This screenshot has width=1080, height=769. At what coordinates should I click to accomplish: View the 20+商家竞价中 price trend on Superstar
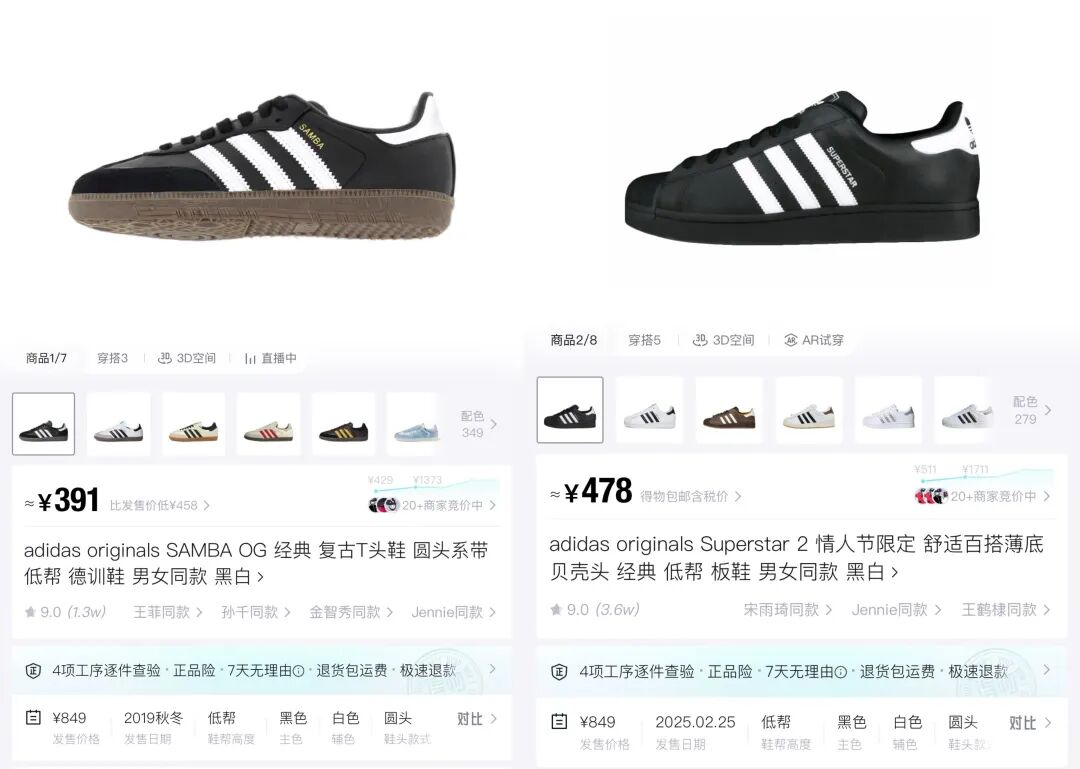(x=983, y=495)
